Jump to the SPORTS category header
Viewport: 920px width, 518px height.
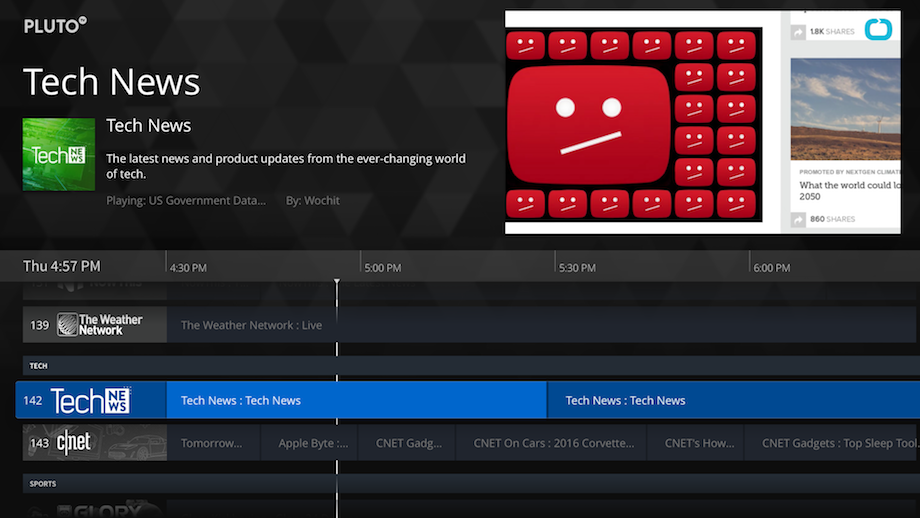[42, 484]
